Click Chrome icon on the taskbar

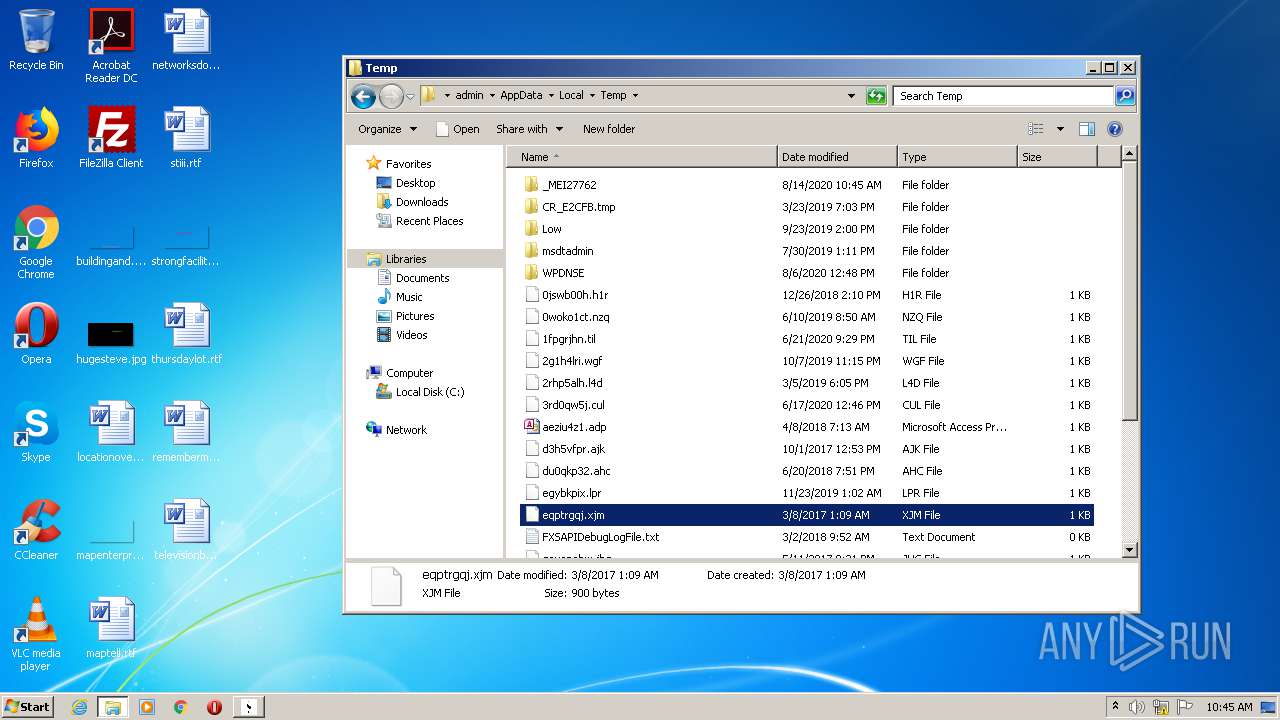(x=181, y=707)
